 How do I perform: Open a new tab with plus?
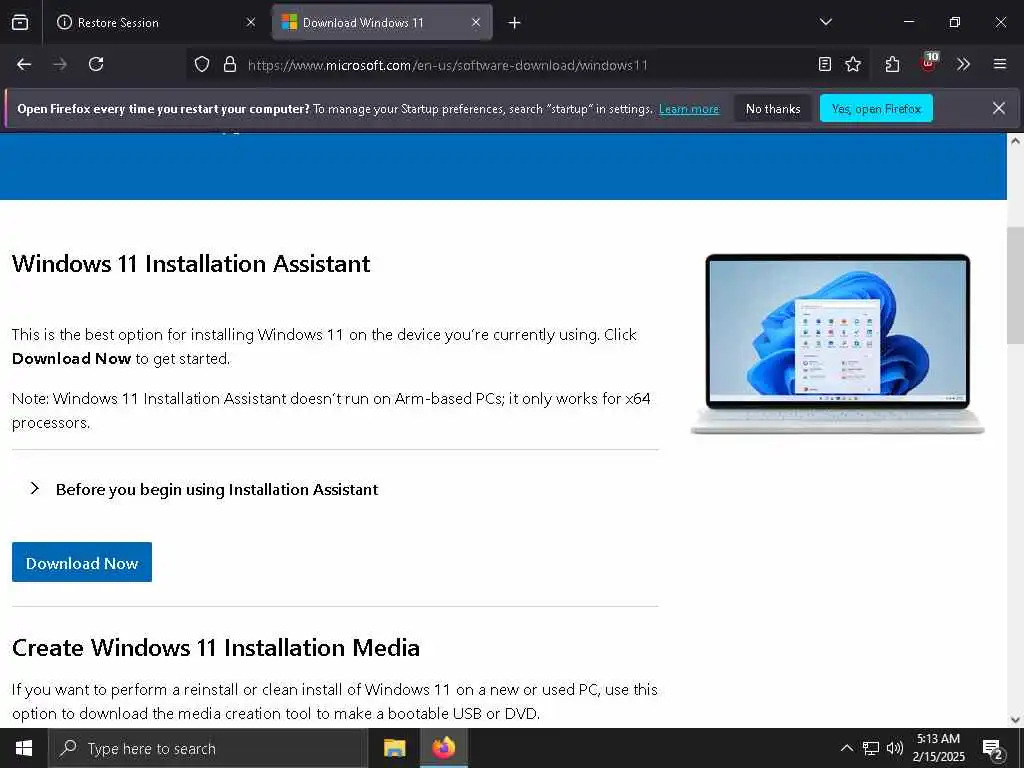point(515,23)
